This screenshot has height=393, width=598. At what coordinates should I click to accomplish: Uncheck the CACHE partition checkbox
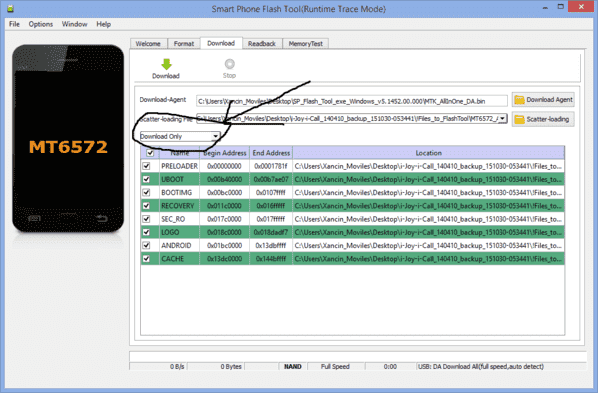(x=146, y=259)
